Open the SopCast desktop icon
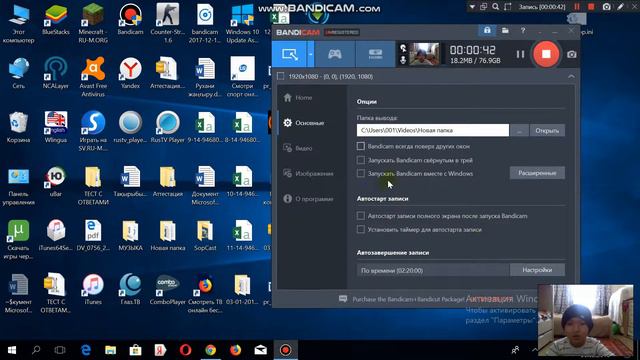This screenshot has width=640, height=360. (205, 235)
